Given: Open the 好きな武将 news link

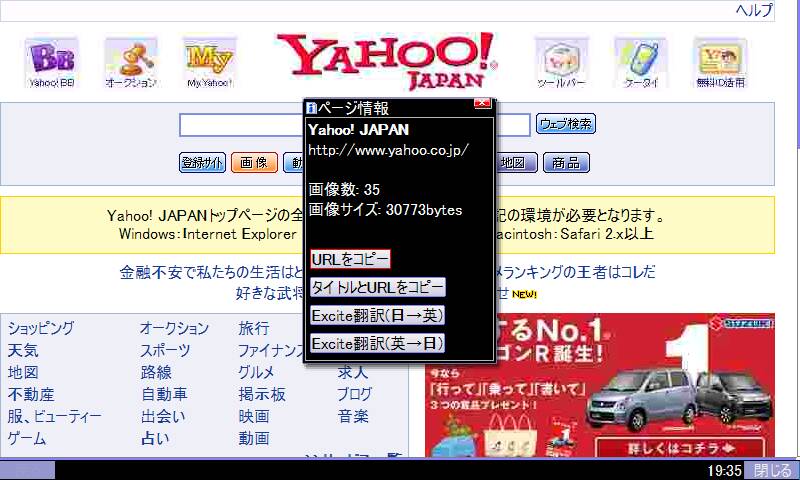Looking at the screenshot, I should point(269,293).
